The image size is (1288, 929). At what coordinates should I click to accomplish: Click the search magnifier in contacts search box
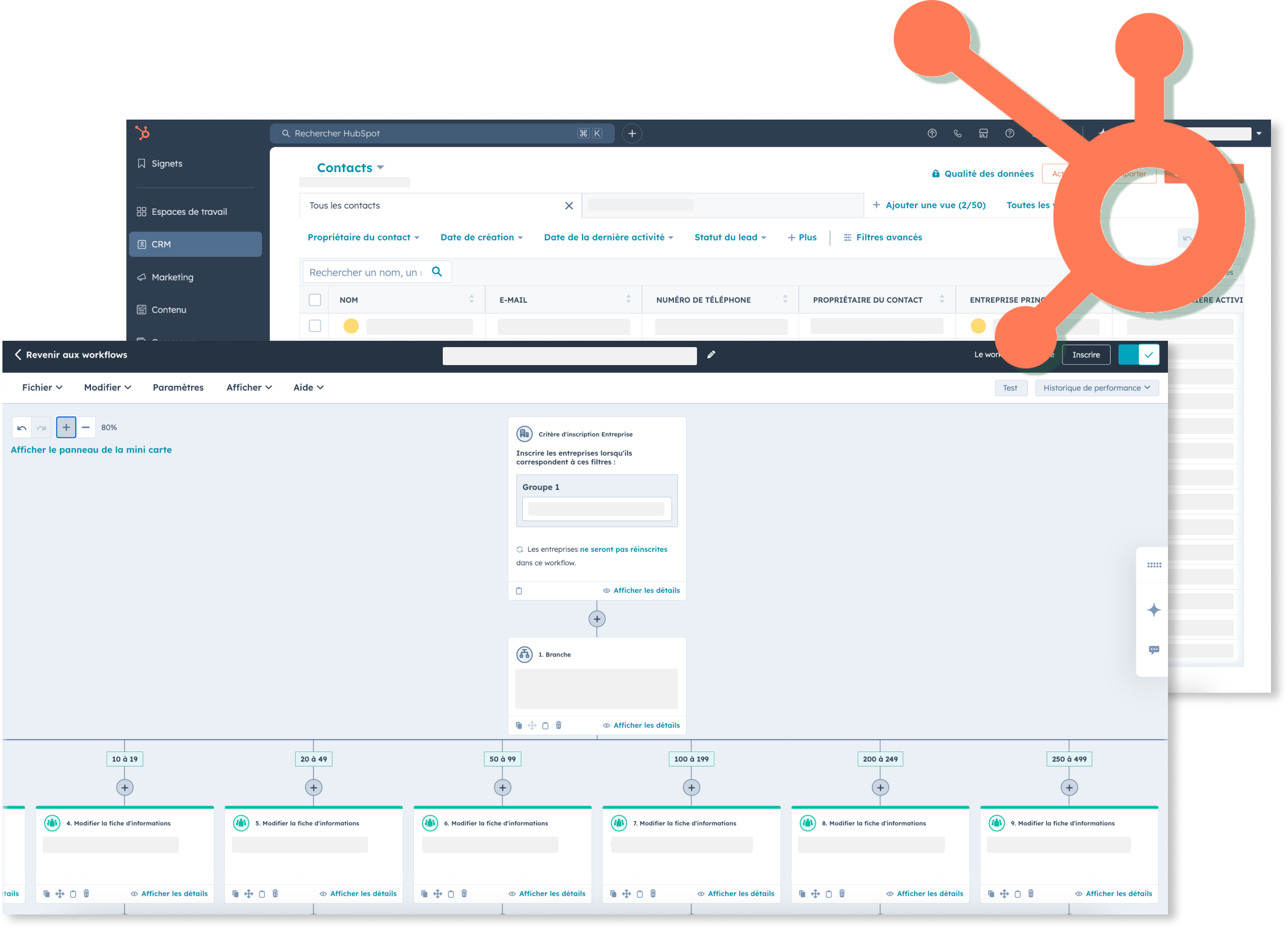click(437, 271)
